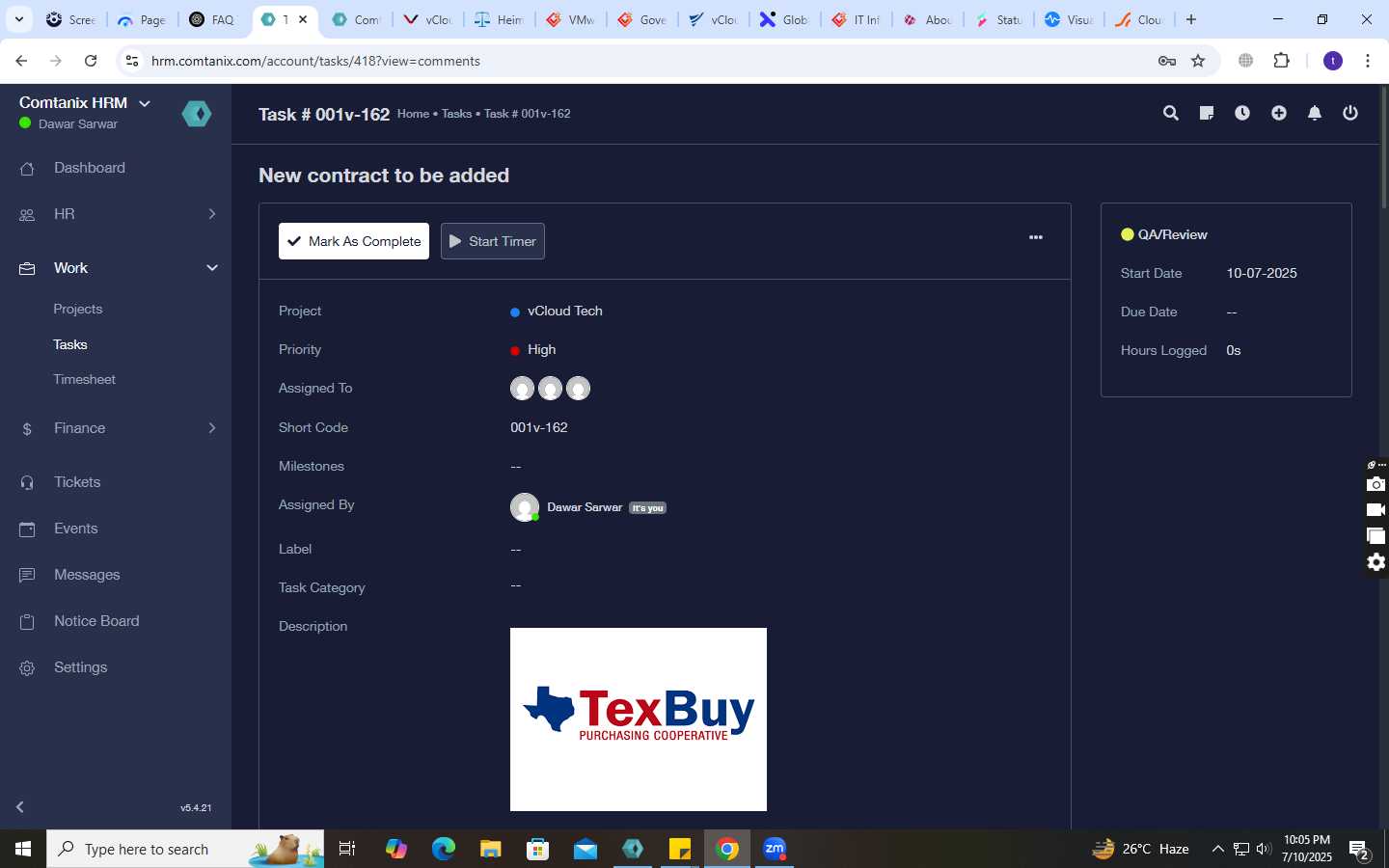Open Projects under Work

[78, 309]
